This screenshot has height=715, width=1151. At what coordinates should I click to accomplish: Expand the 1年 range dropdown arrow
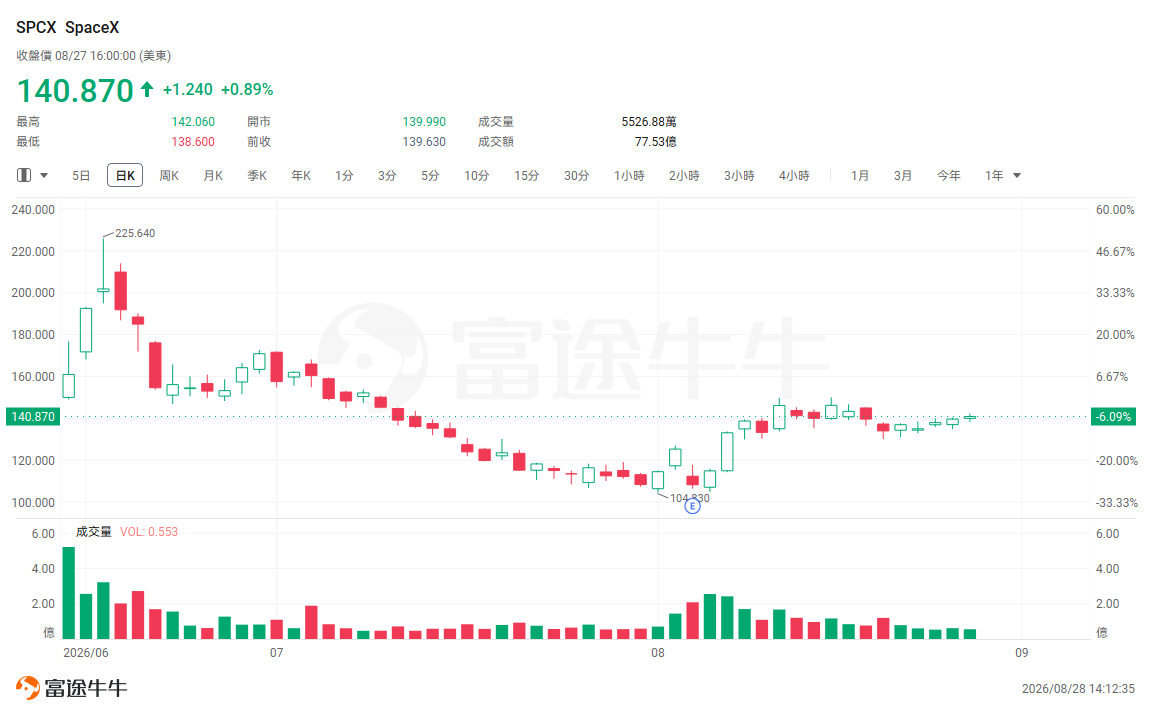point(1017,175)
